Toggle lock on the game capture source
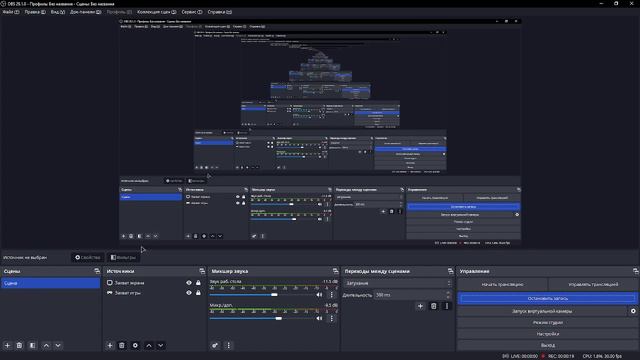The width and height of the screenshot is (640, 360). pos(198,293)
